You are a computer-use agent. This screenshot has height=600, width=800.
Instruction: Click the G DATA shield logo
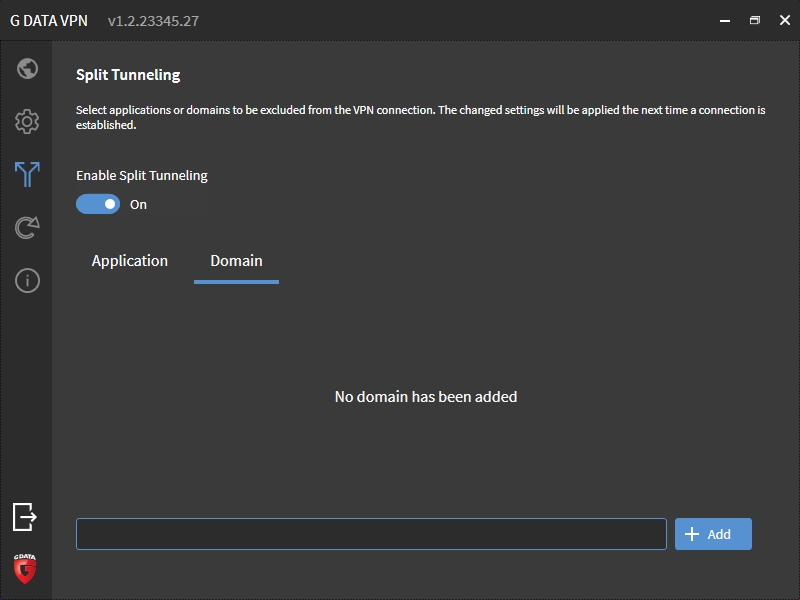pos(25,568)
